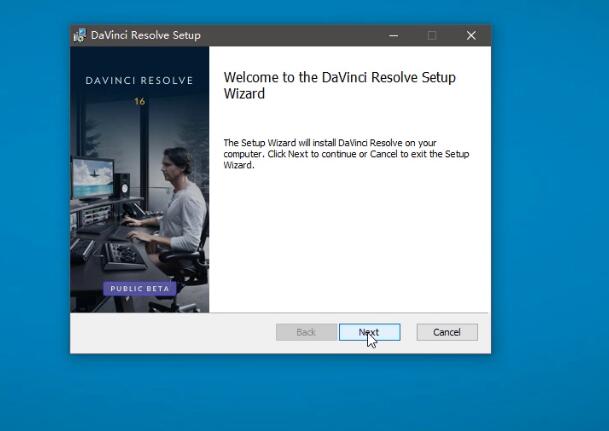Cancel the DaVinci Resolve Setup Wizard
The image size is (609, 431).
(447, 332)
